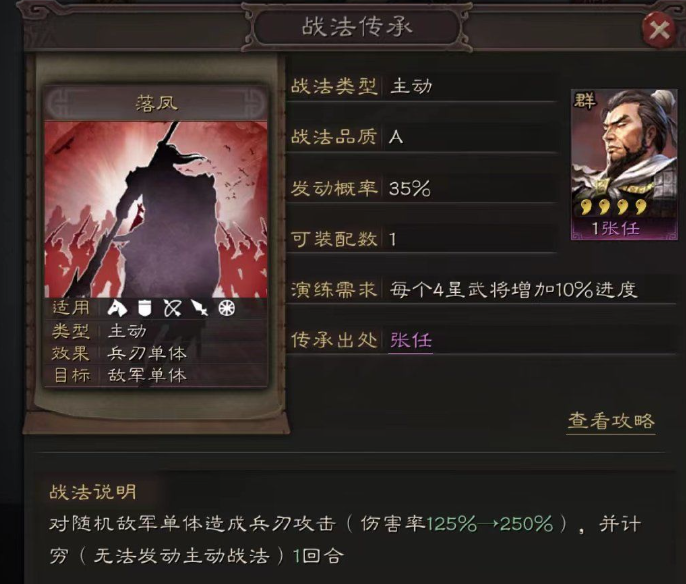
Task: Click the 演练需求 requirement row
Action: coord(481,290)
